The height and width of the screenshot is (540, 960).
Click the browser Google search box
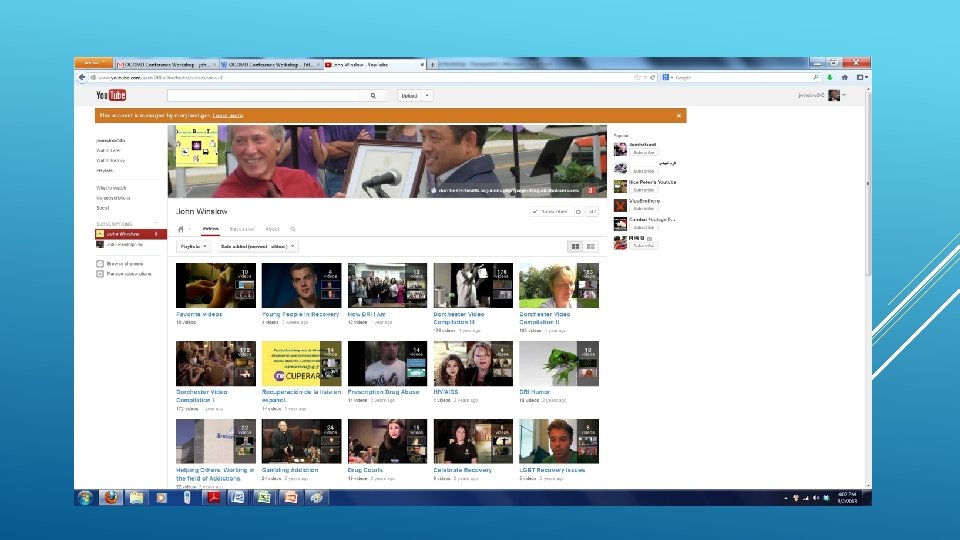[x=743, y=77]
